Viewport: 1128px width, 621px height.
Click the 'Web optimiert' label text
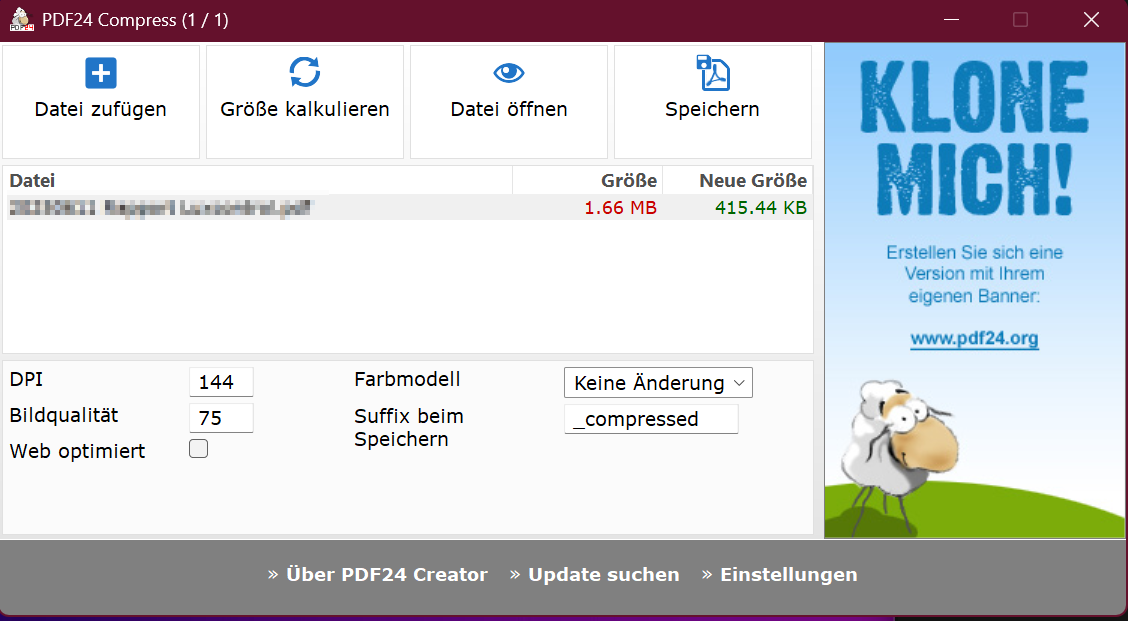77,451
